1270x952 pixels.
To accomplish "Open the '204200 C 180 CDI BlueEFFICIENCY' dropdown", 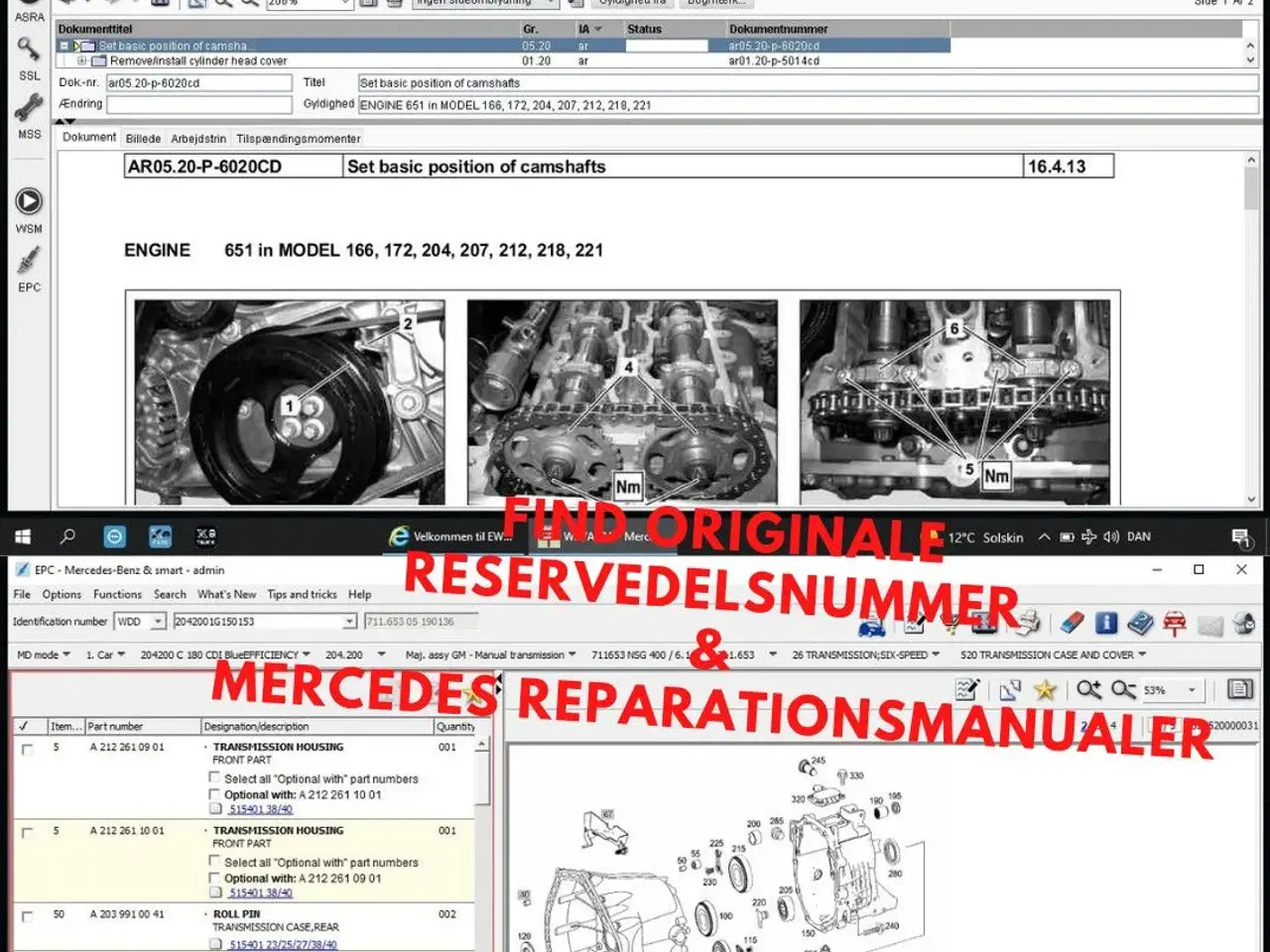I will click(225, 654).
